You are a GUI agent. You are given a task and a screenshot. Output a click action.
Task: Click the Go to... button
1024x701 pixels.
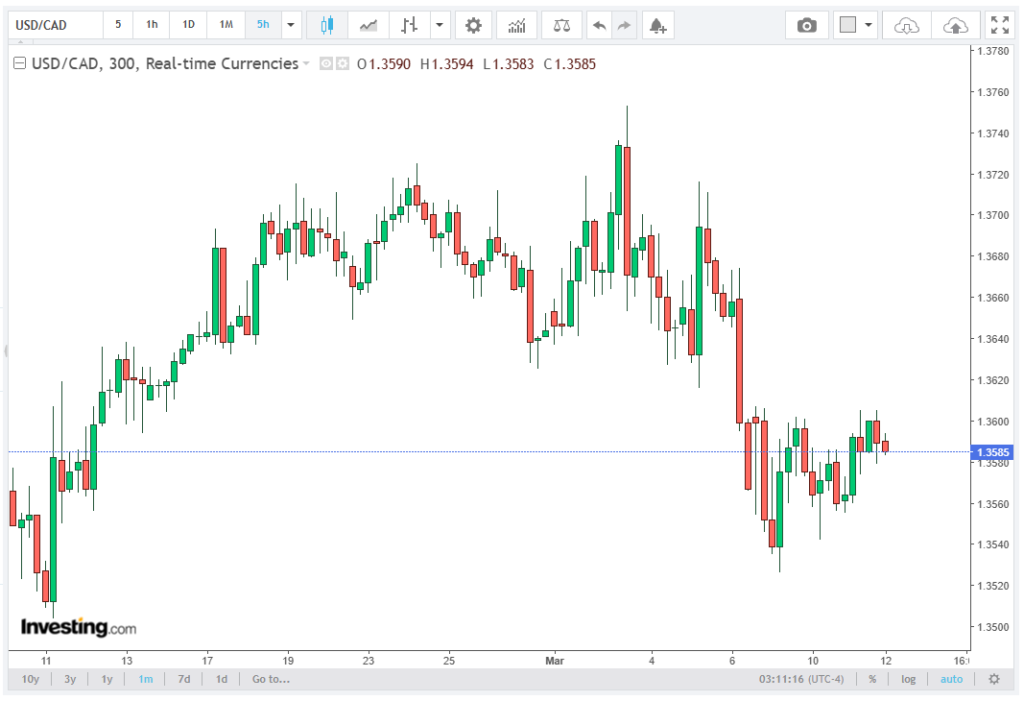tap(271, 679)
